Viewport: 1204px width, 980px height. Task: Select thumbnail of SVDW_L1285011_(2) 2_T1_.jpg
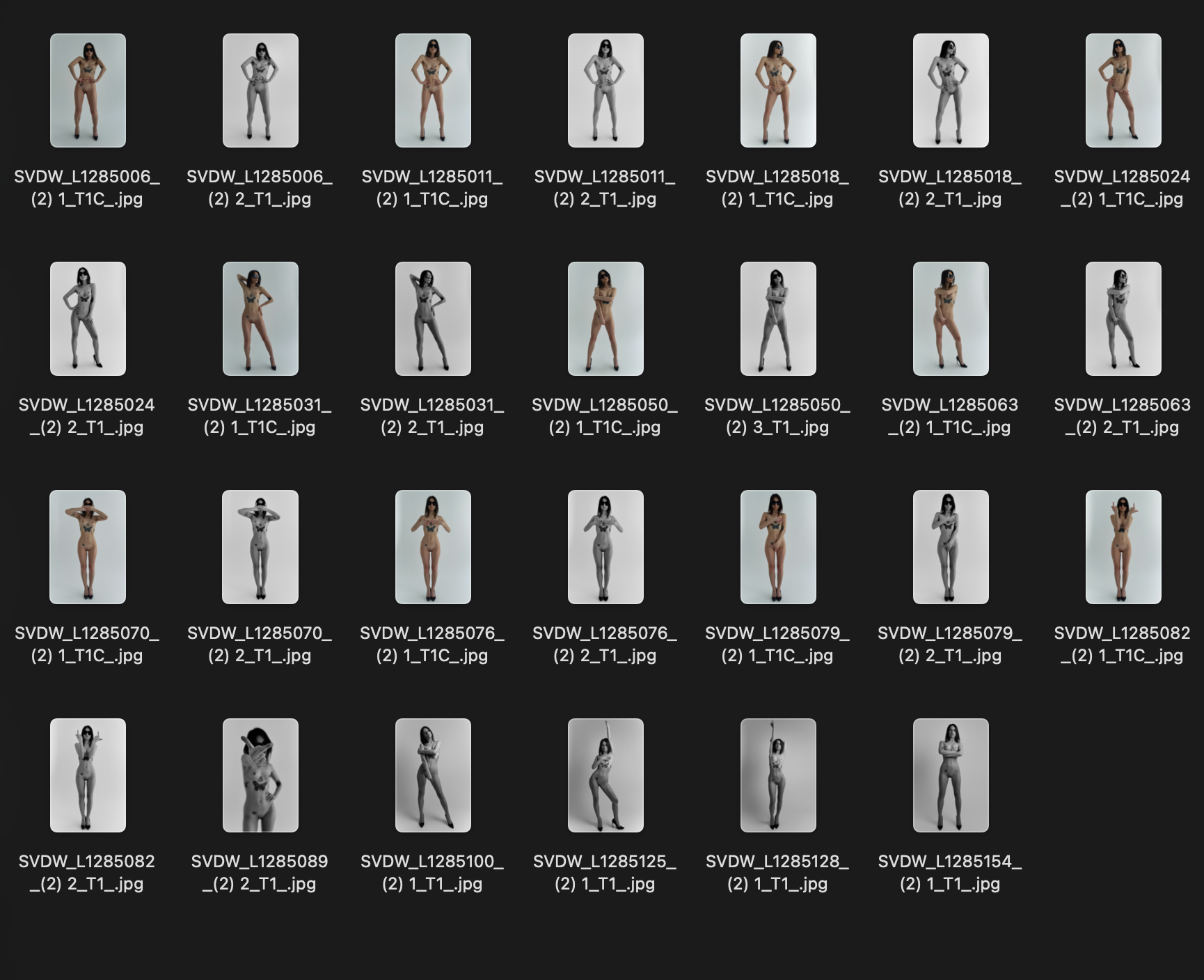tap(605, 90)
